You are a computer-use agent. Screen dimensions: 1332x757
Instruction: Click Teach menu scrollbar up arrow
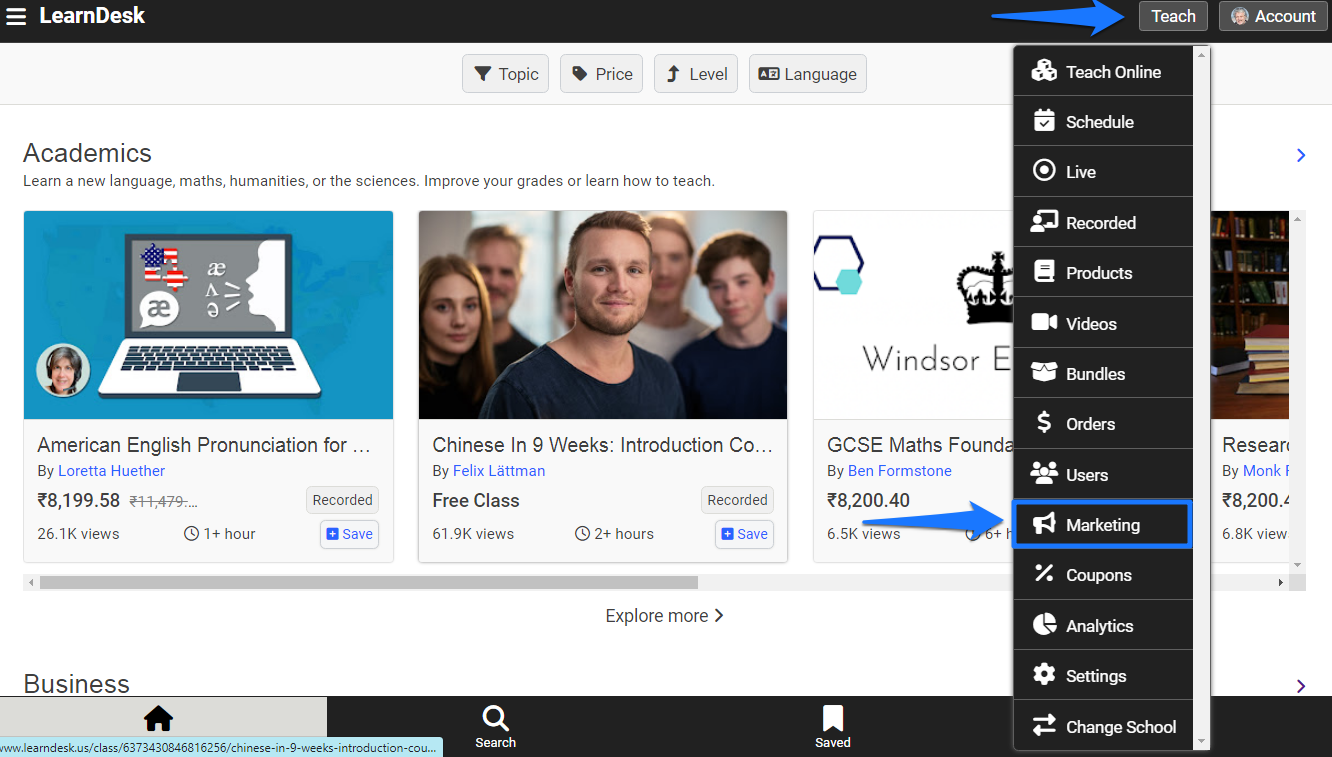coord(1201,54)
